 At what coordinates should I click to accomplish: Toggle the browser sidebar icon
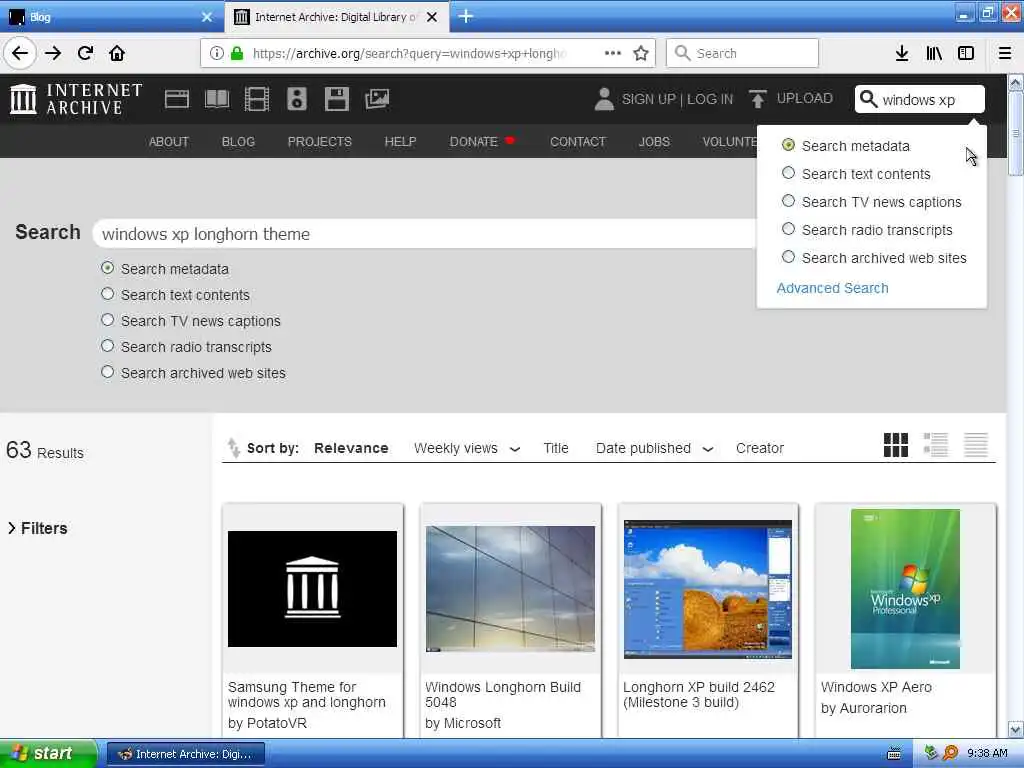966,54
